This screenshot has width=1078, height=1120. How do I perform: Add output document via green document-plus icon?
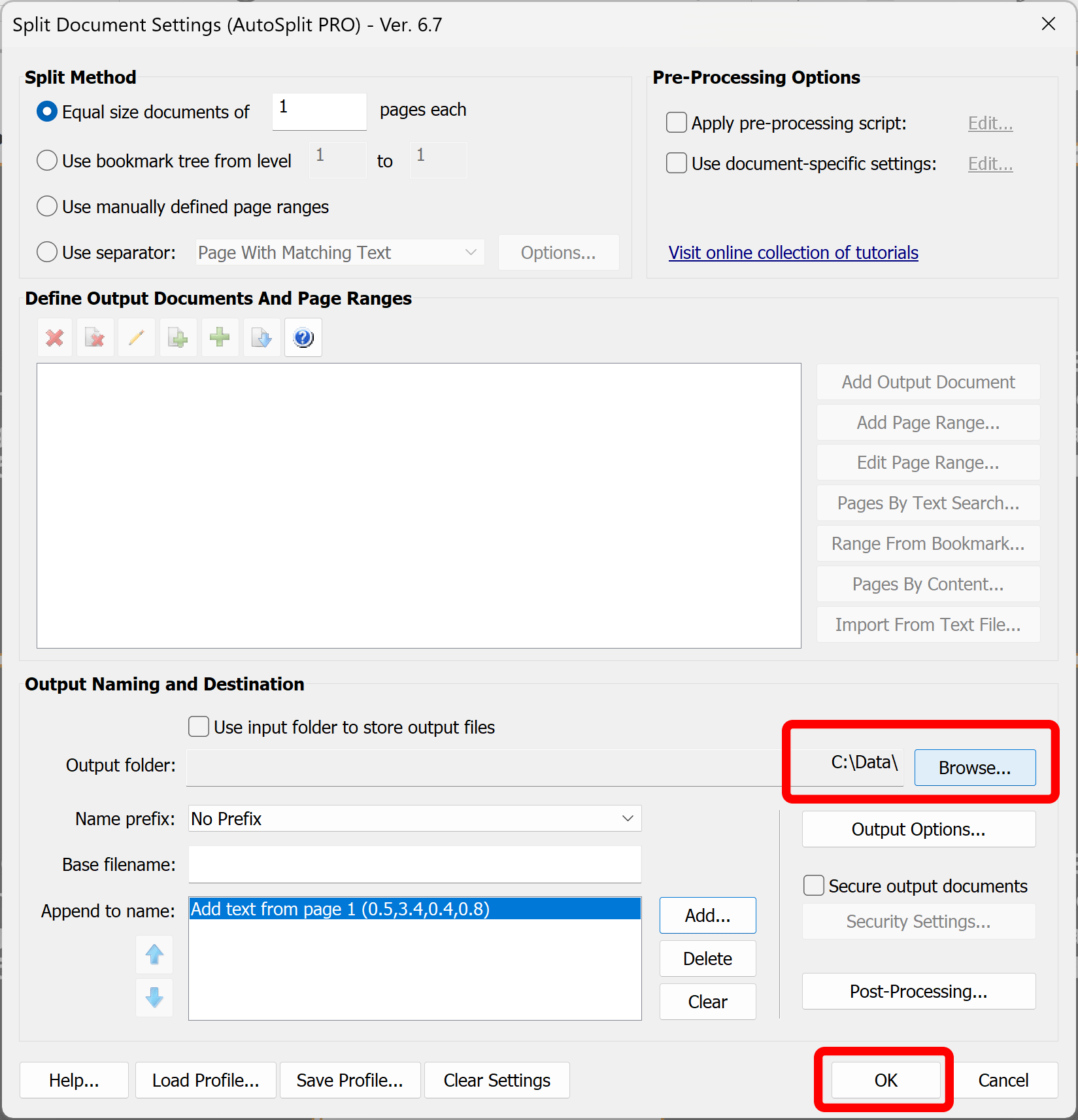[x=178, y=337]
